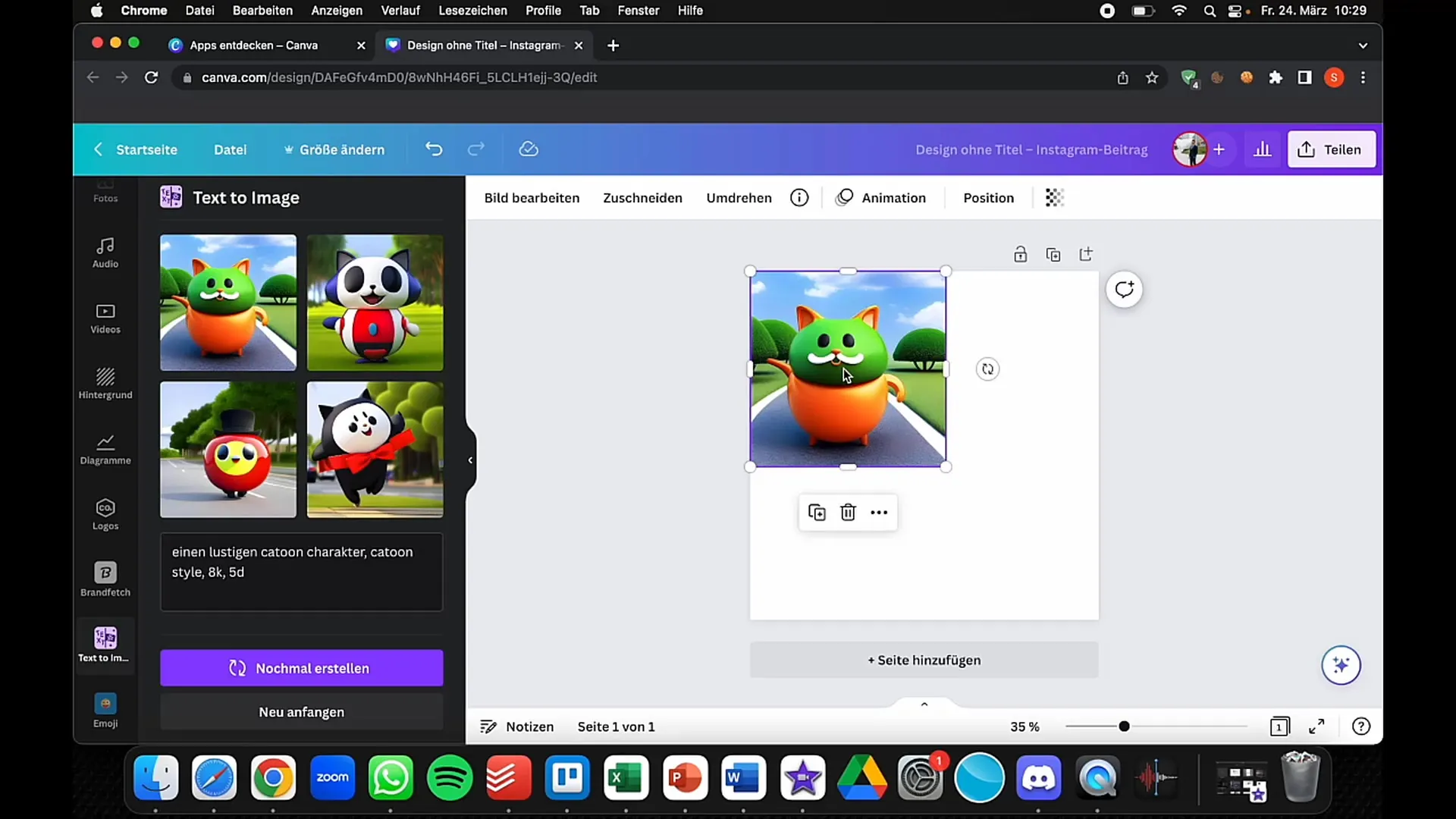Image resolution: width=1456 pixels, height=819 pixels.
Task: Open the Text to Image app in sidebar
Action: [x=105, y=645]
